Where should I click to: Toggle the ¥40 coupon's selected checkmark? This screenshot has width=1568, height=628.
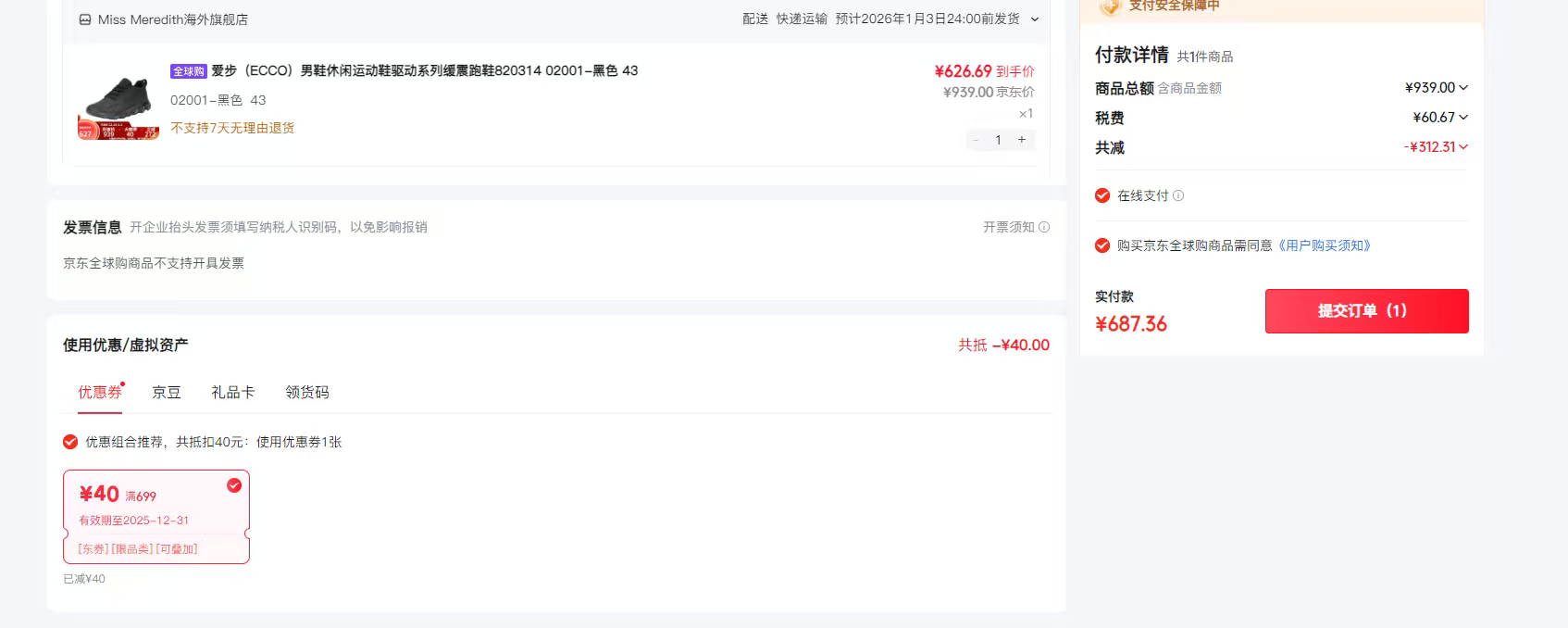pyautogui.click(x=234, y=485)
